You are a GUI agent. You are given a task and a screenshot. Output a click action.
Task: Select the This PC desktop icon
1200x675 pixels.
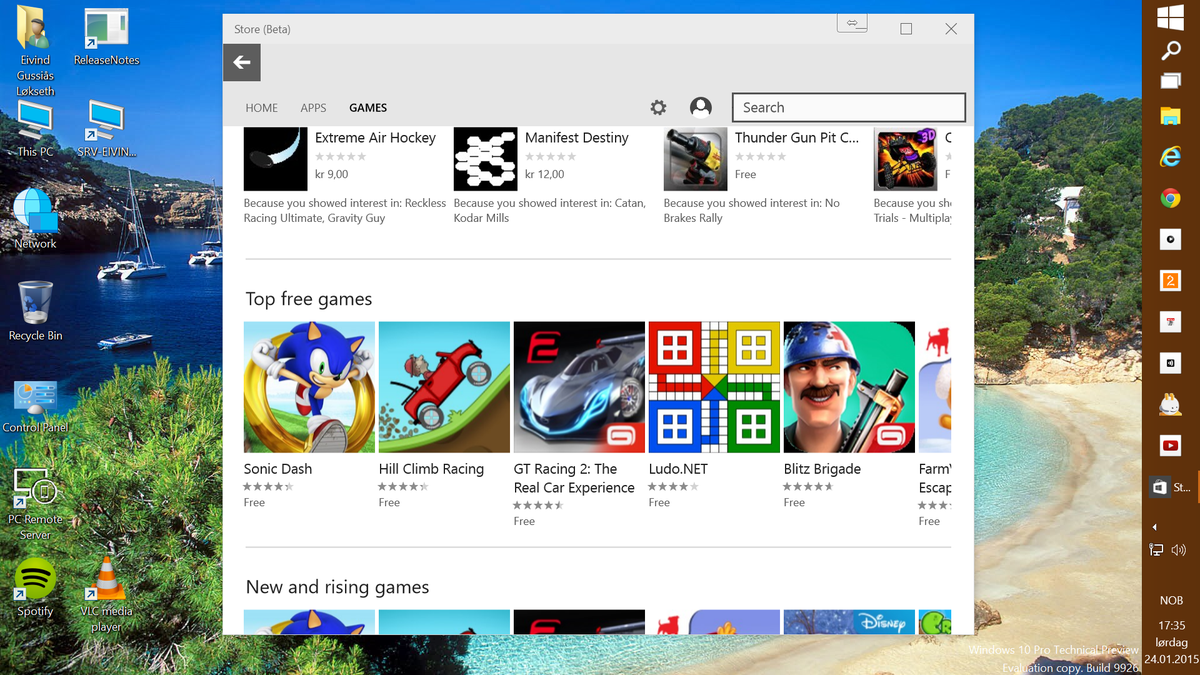pos(35,128)
